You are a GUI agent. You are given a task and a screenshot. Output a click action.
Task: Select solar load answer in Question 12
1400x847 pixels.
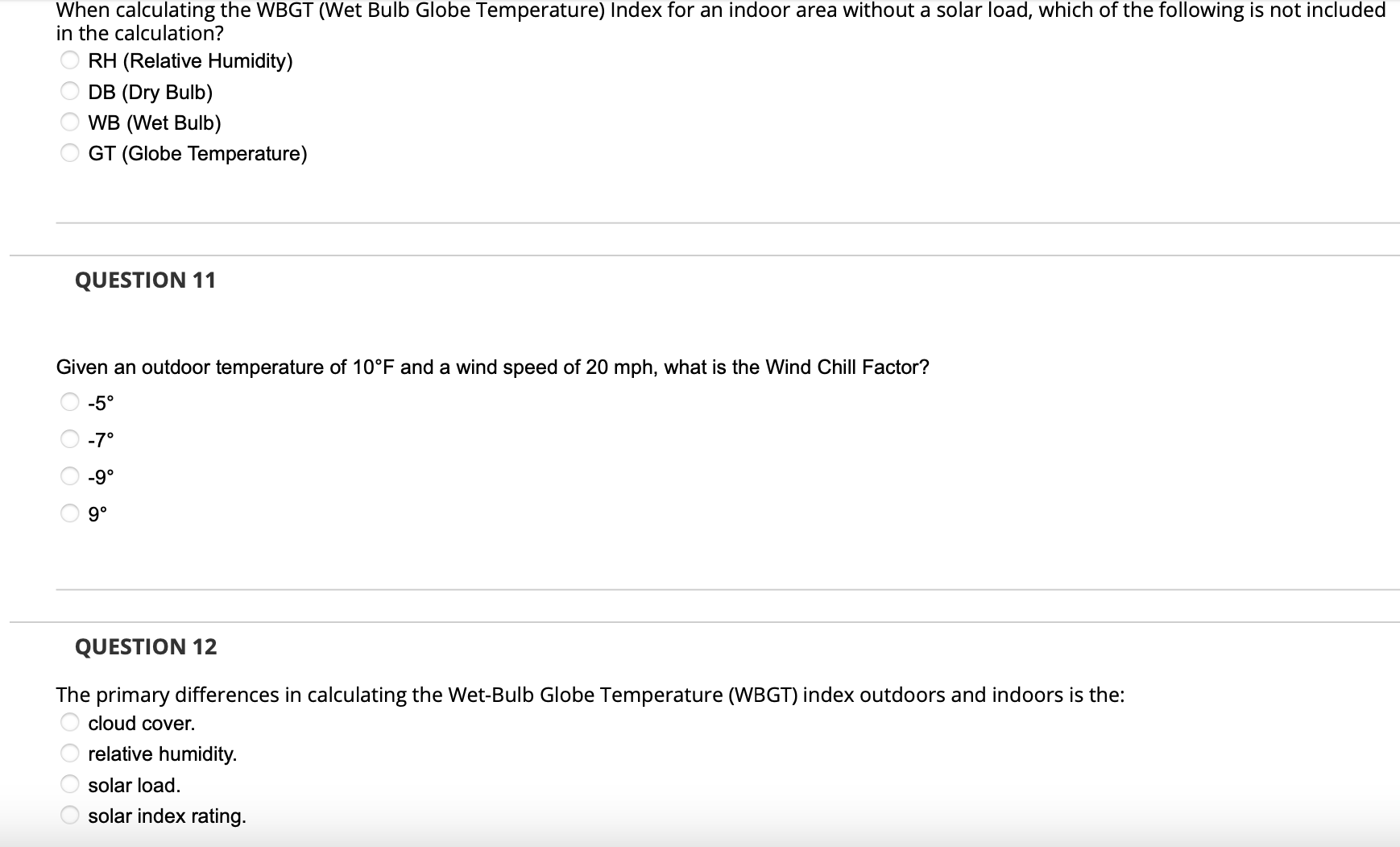click(68, 782)
